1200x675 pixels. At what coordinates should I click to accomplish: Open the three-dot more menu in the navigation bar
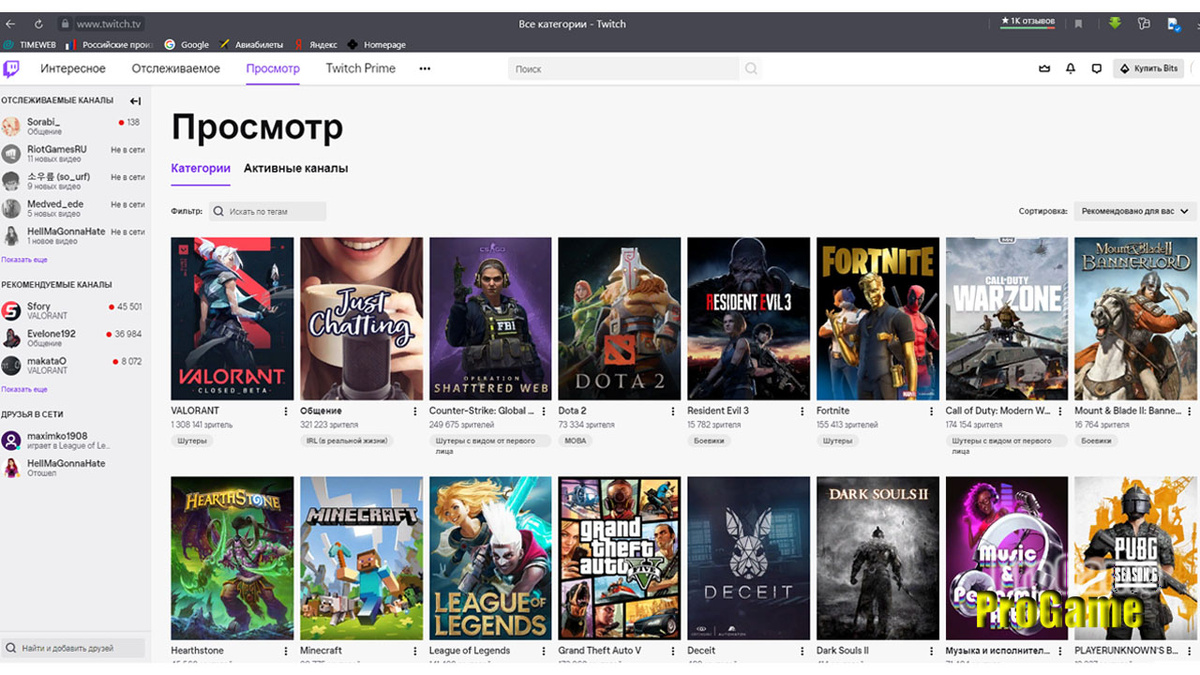(425, 69)
